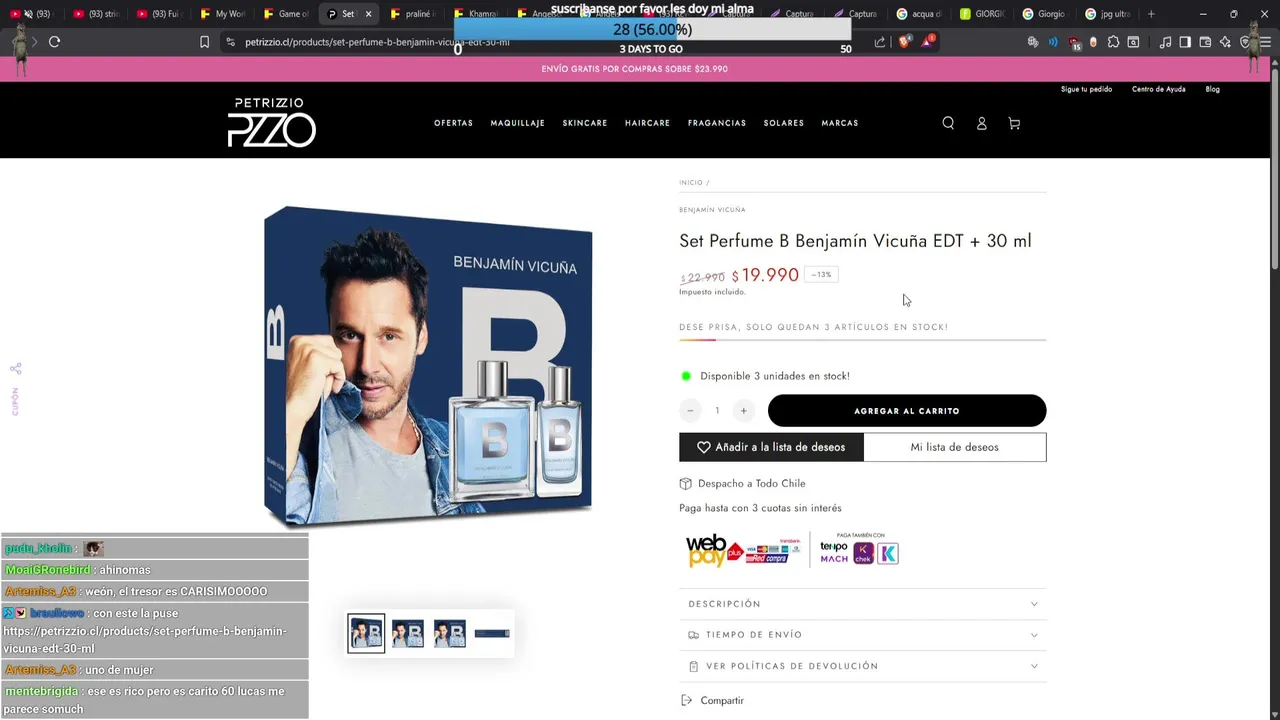Screen dimensions: 1280x720
Task: Switch to the jpg ultra browser tab
Action: pyautogui.click(x=1107, y=14)
